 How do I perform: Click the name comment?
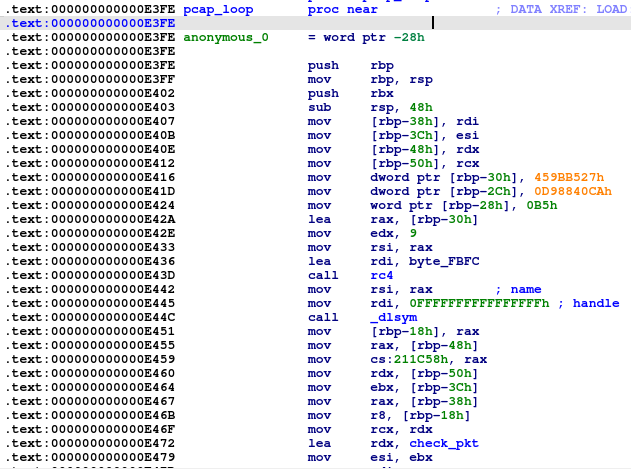pos(518,289)
